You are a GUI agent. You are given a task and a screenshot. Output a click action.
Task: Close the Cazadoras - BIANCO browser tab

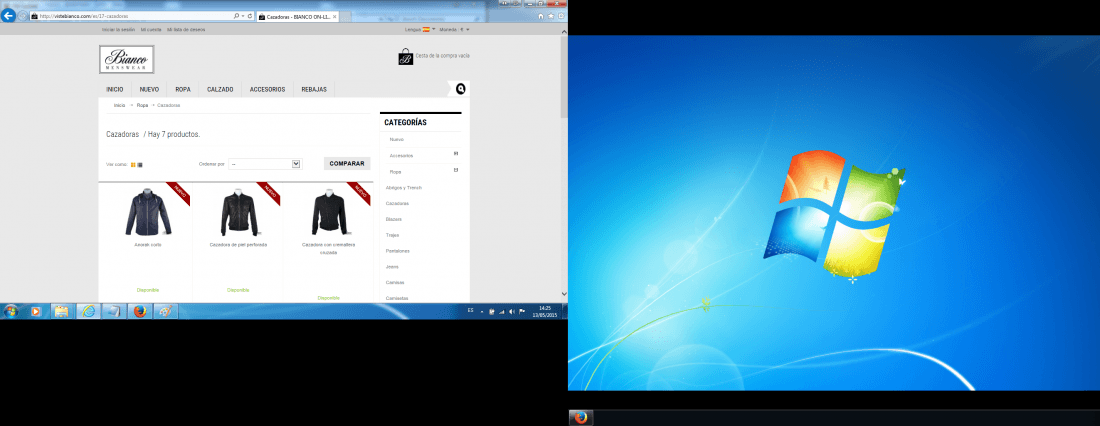point(334,15)
